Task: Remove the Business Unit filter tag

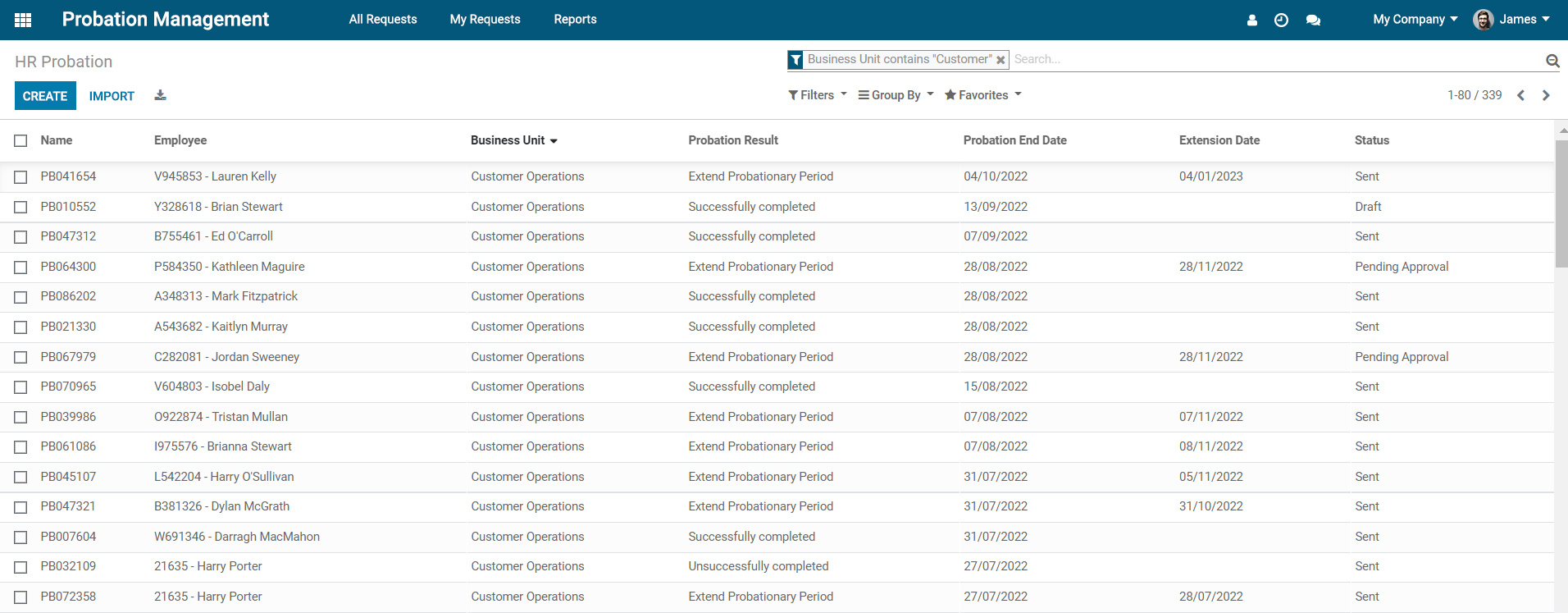Action: pos(1001,60)
